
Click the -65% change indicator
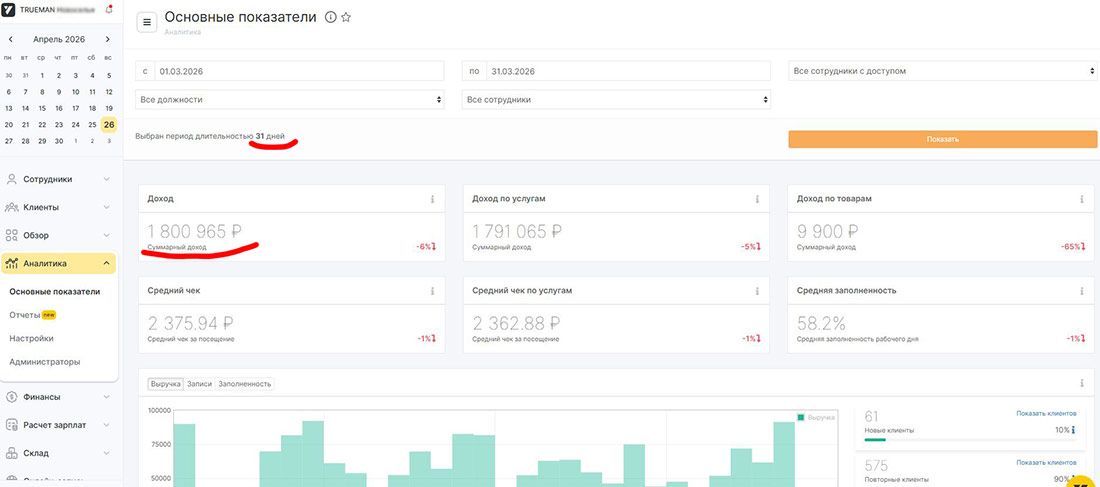[x=1073, y=247]
